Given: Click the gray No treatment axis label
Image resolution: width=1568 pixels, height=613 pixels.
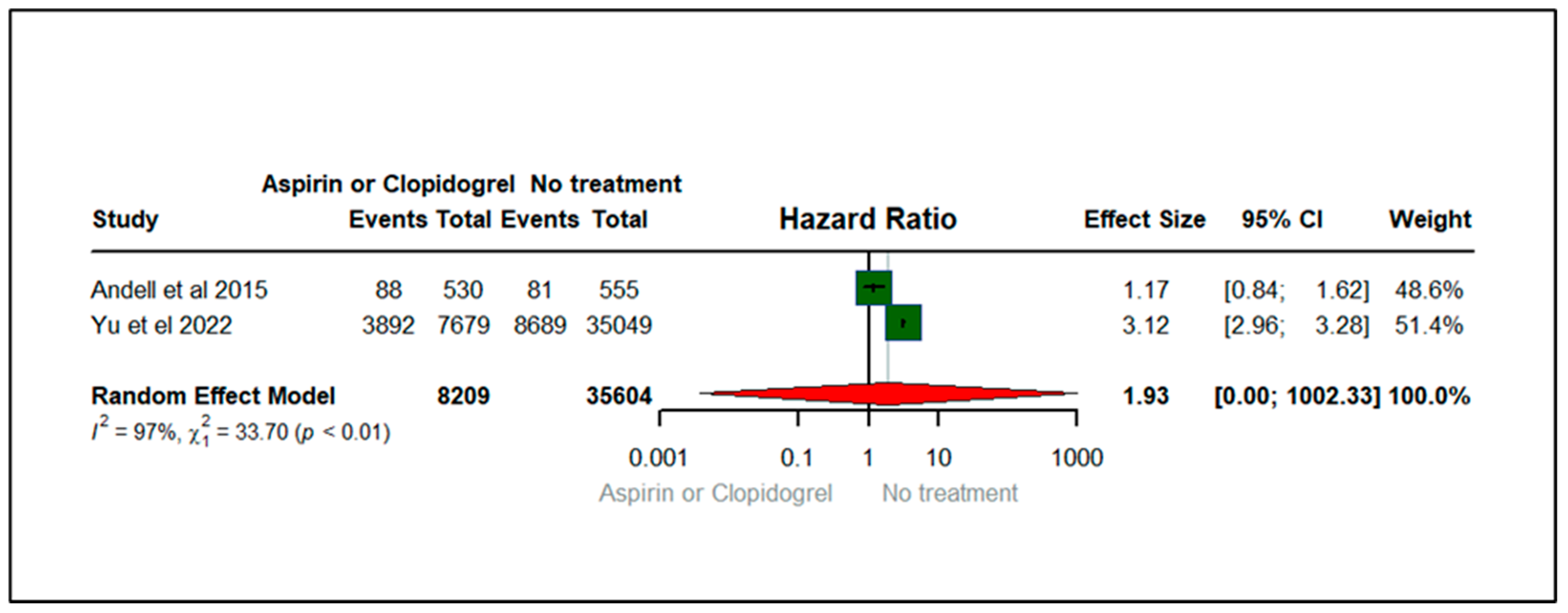Looking at the screenshot, I should coord(950,493).
